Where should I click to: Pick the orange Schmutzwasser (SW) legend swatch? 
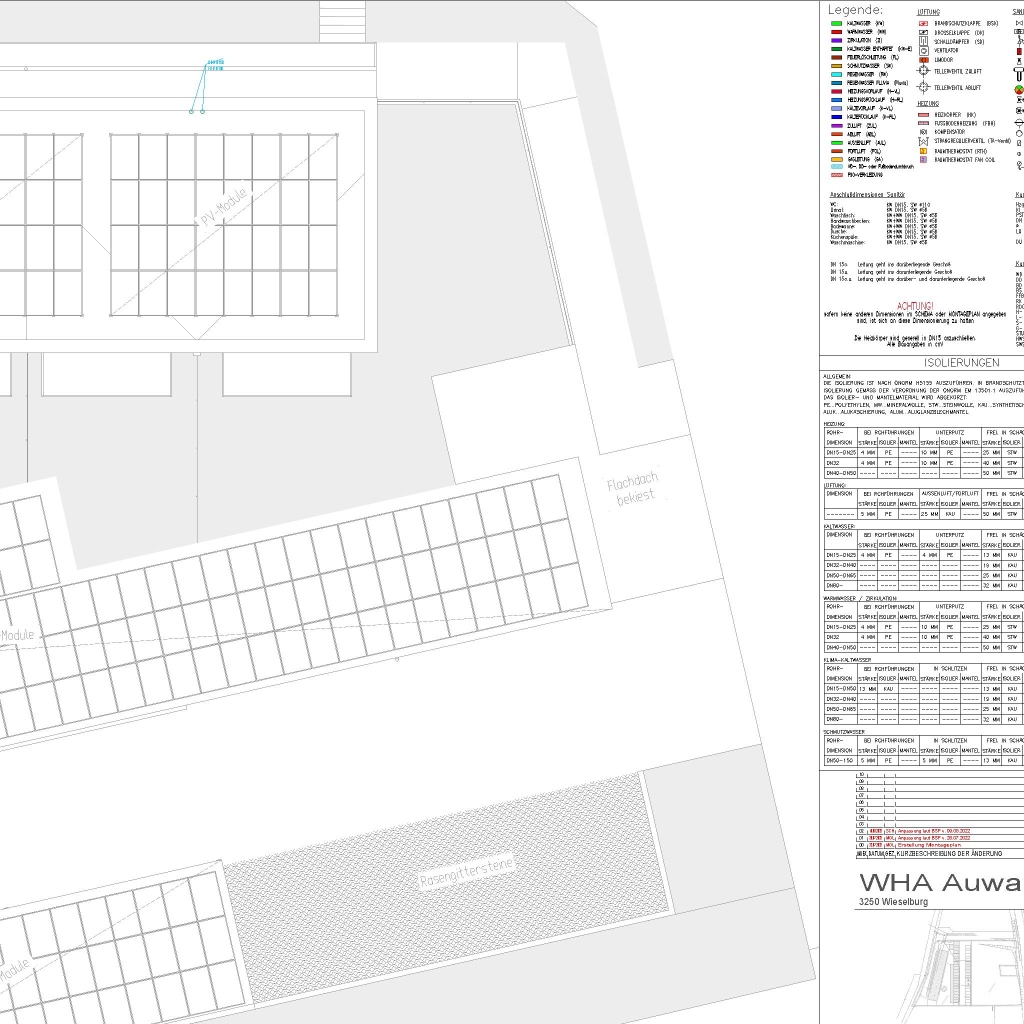point(837,66)
